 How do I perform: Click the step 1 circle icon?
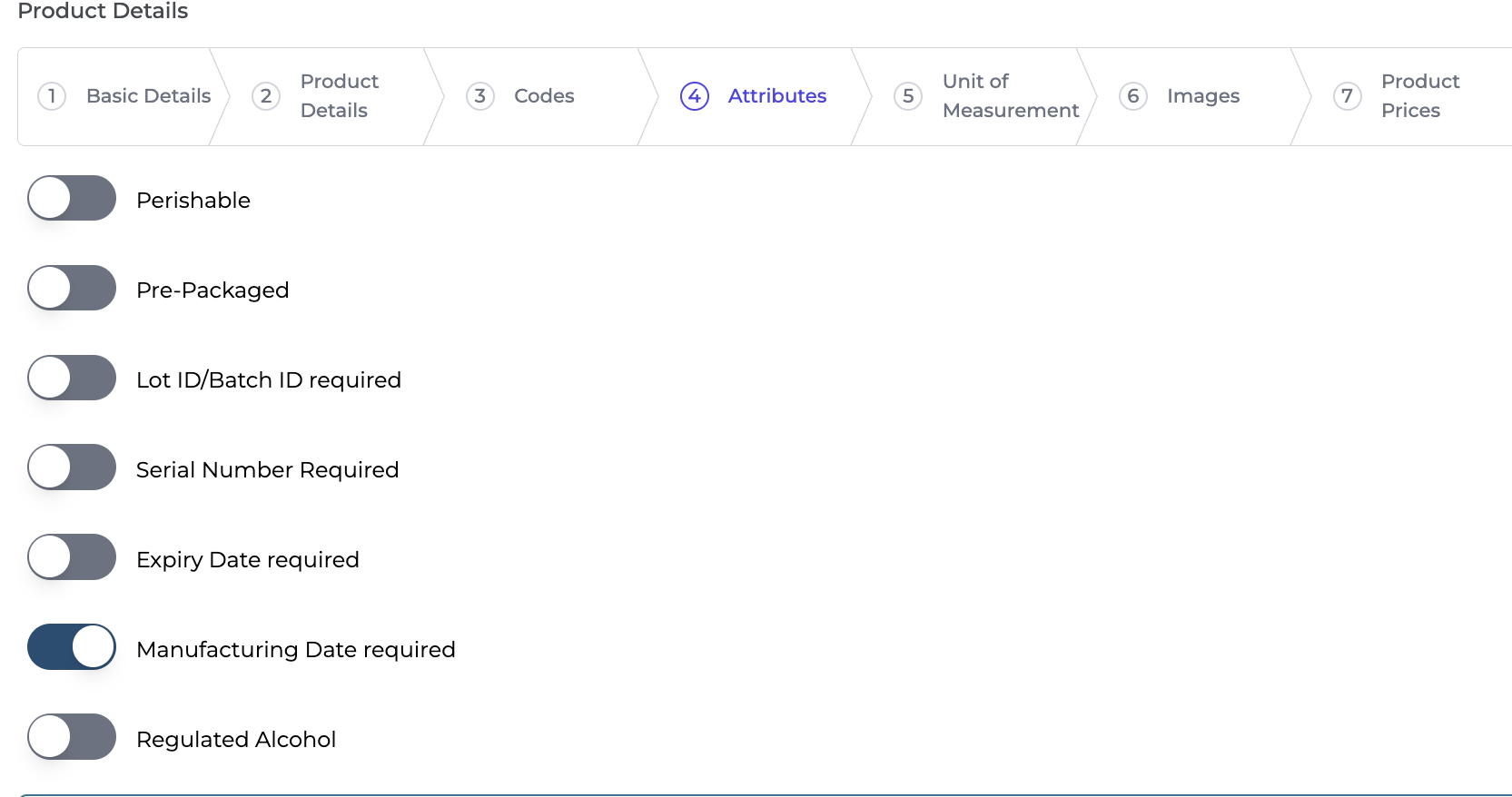click(x=52, y=96)
